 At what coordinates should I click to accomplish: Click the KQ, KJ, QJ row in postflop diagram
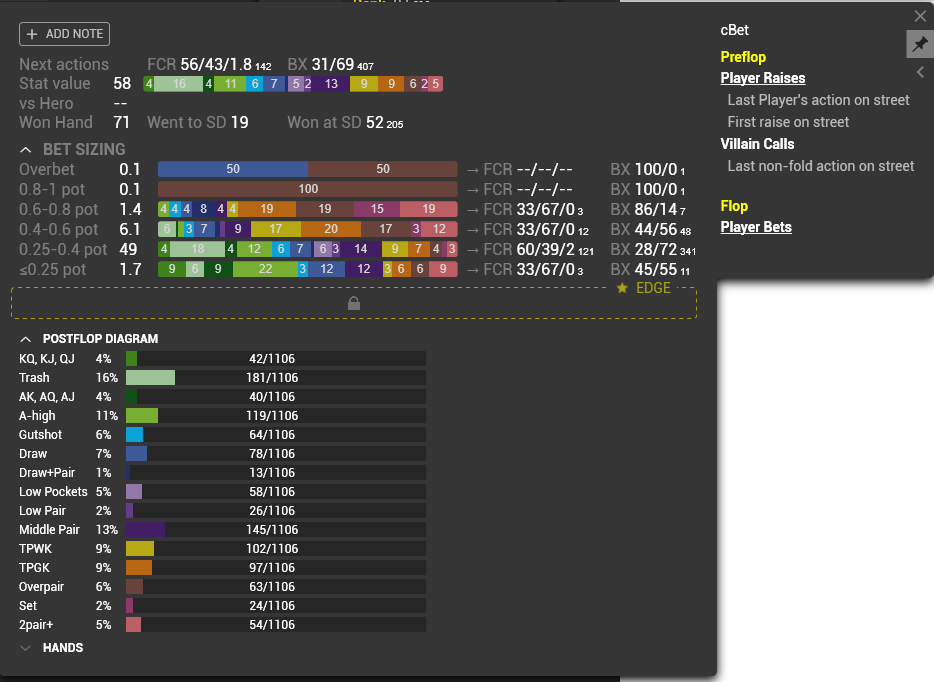pyautogui.click(x=222, y=359)
